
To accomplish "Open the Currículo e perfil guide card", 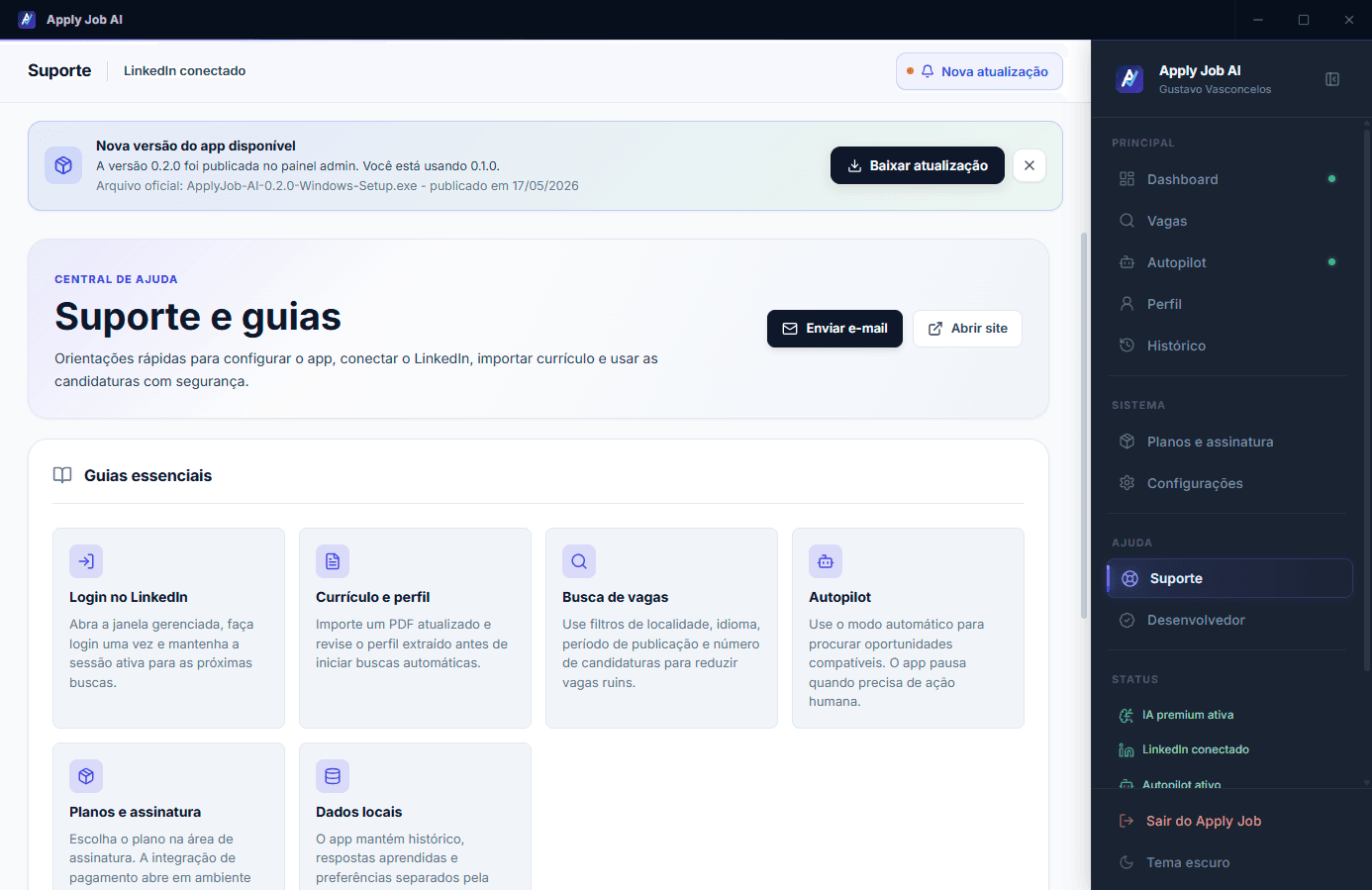I will 415,628.
